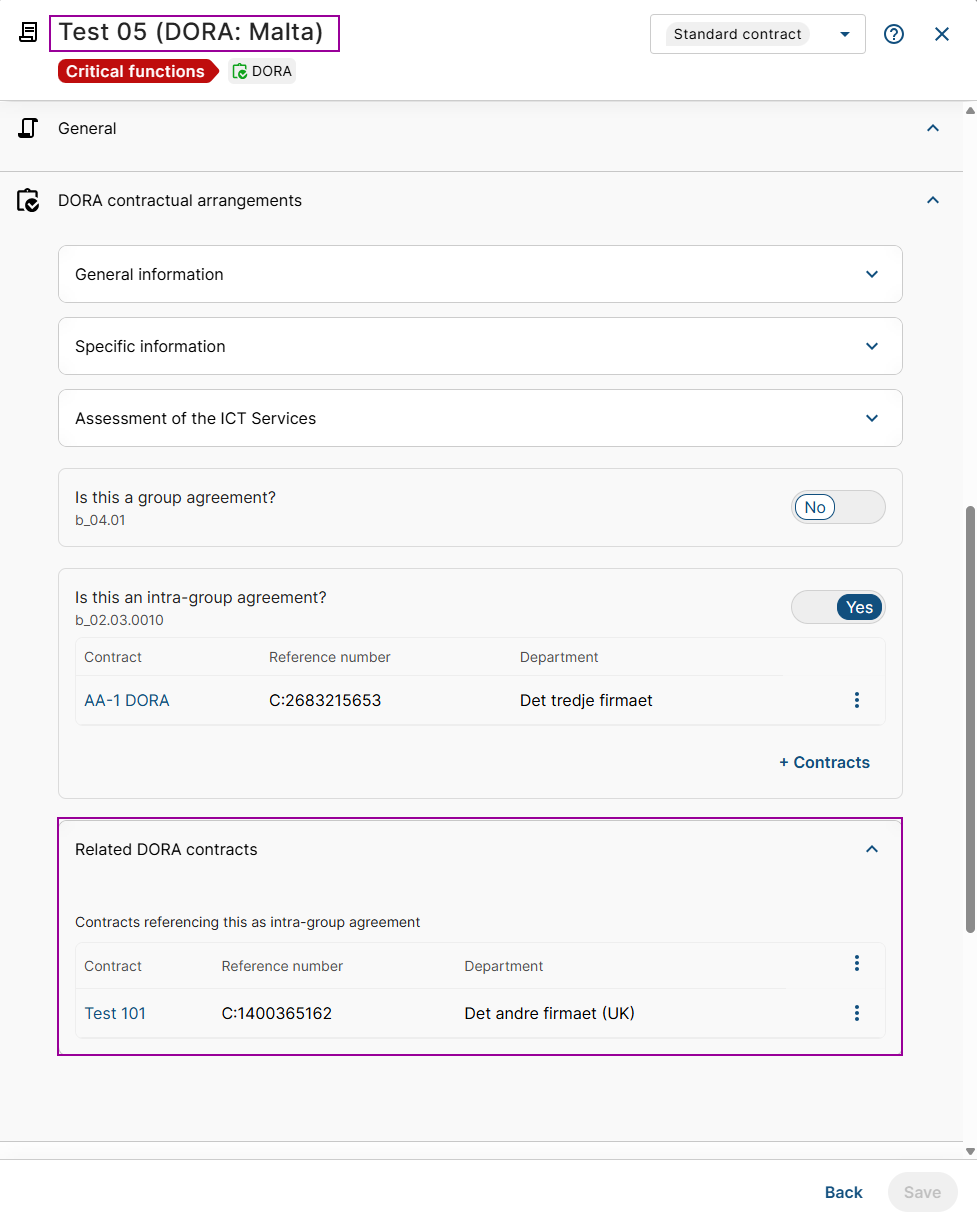The width and height of the screenshot is (977, 1221).
Task: Open three-dot menu for Test 101 row
Action: coord(857,1013)
